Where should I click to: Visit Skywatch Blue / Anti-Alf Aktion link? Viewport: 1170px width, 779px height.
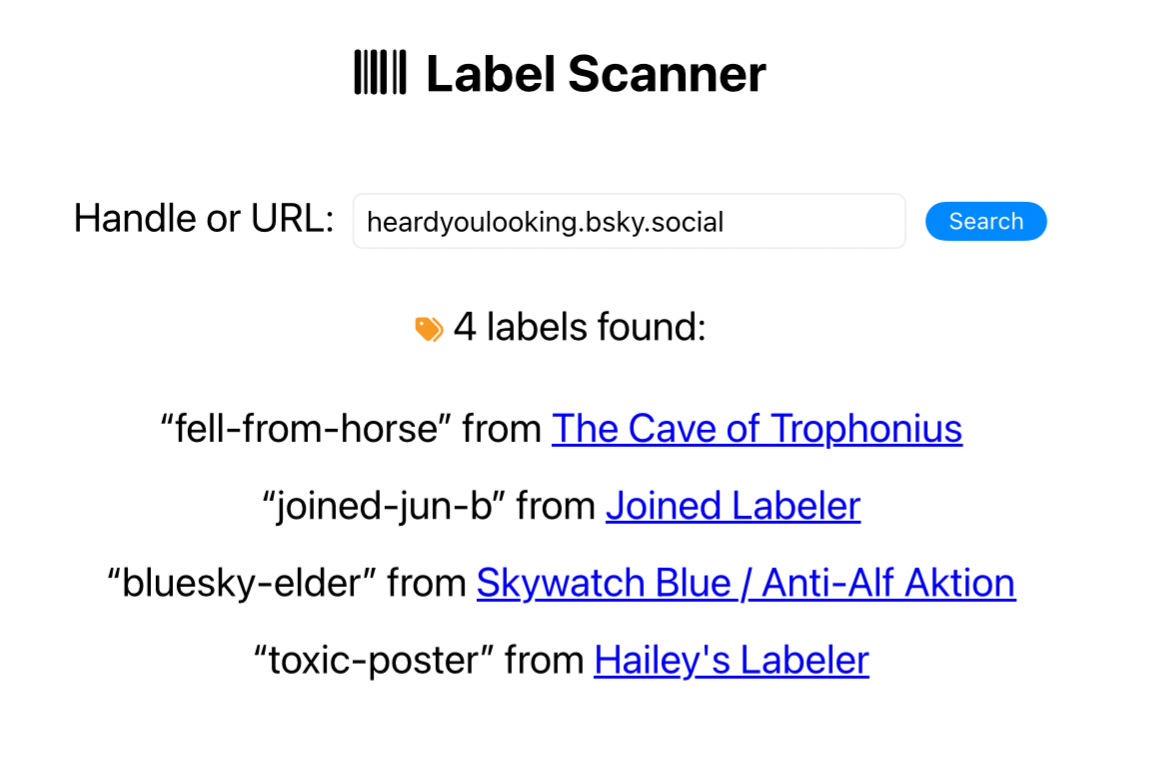pos(746,583)
